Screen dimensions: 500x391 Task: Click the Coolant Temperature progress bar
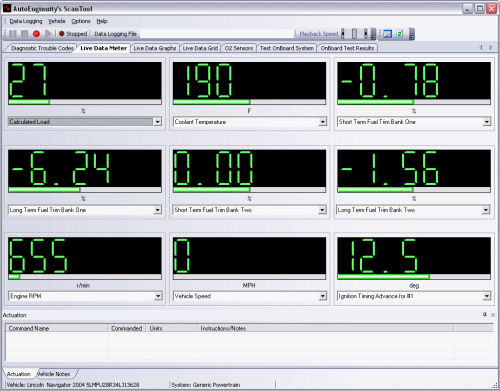click(249, 102)
